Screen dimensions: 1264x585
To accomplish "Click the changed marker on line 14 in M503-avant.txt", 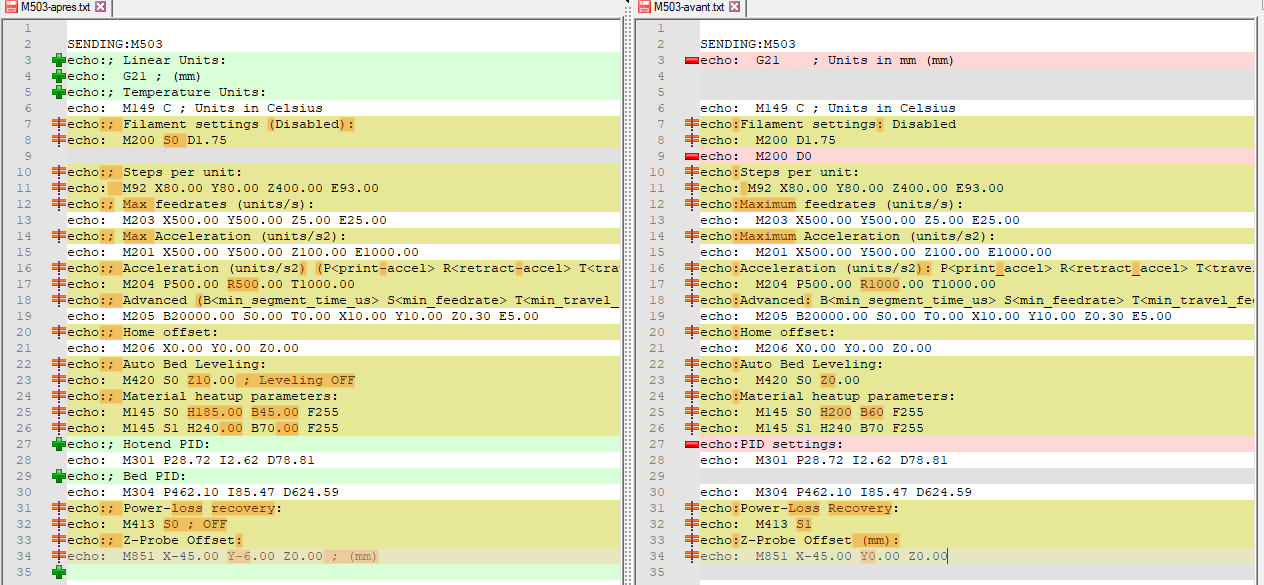I will pos(691,236).
